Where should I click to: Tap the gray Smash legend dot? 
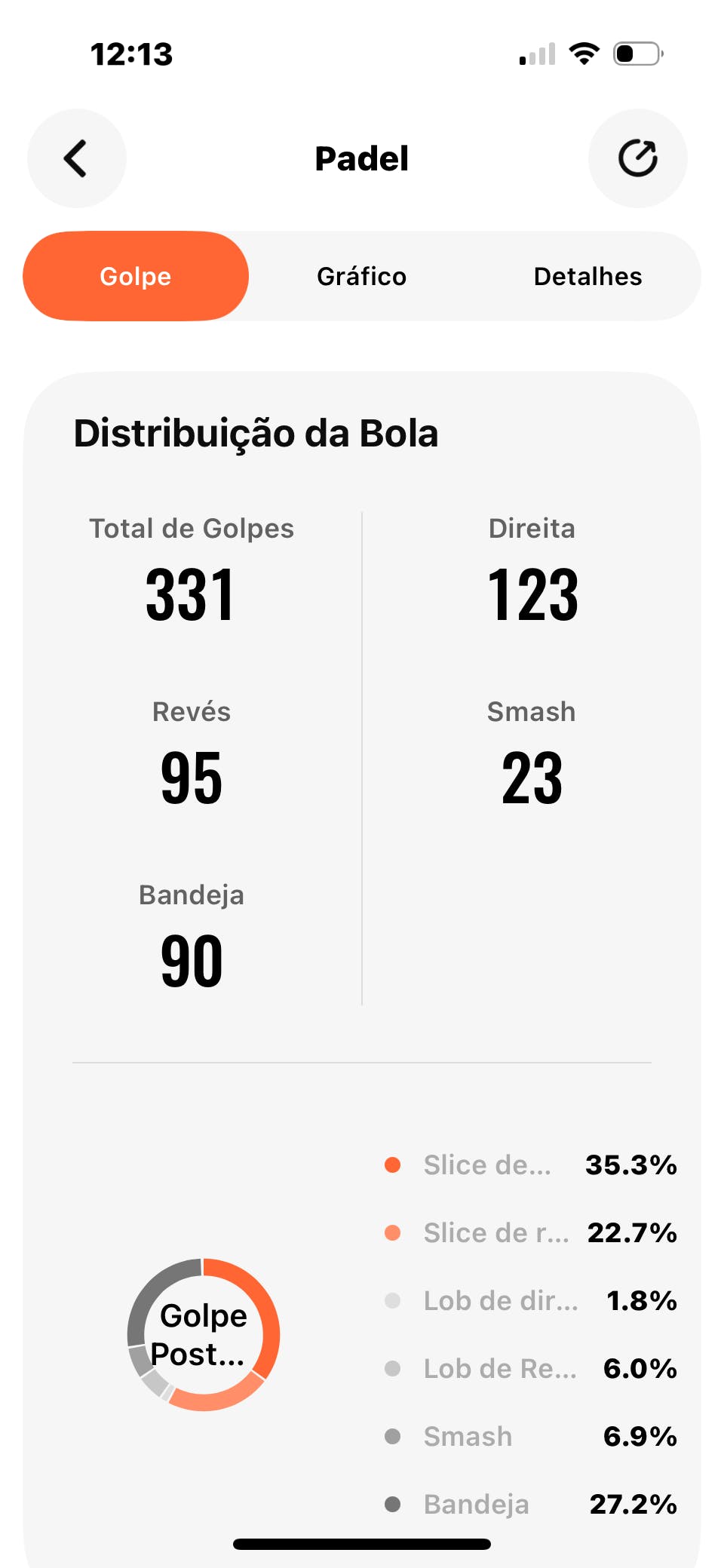tap(392, 1436)
